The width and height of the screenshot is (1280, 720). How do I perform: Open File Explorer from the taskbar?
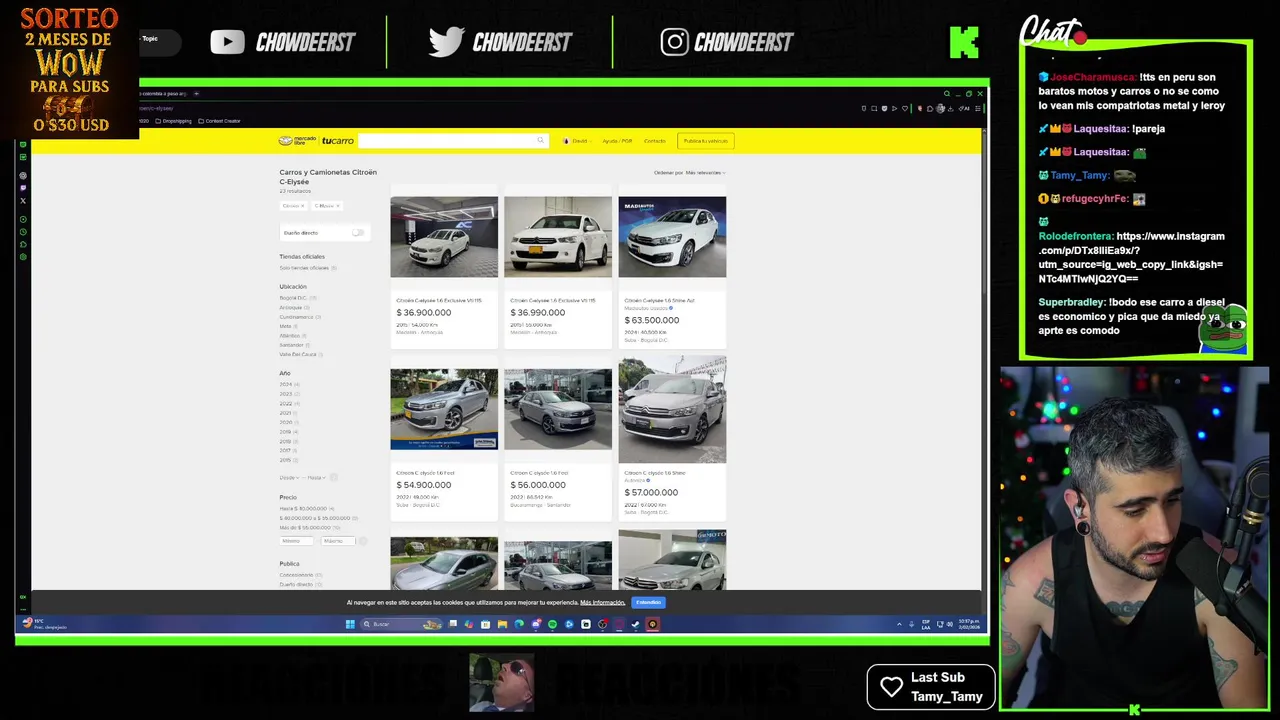pyautogui.click(x=502, y=624)
